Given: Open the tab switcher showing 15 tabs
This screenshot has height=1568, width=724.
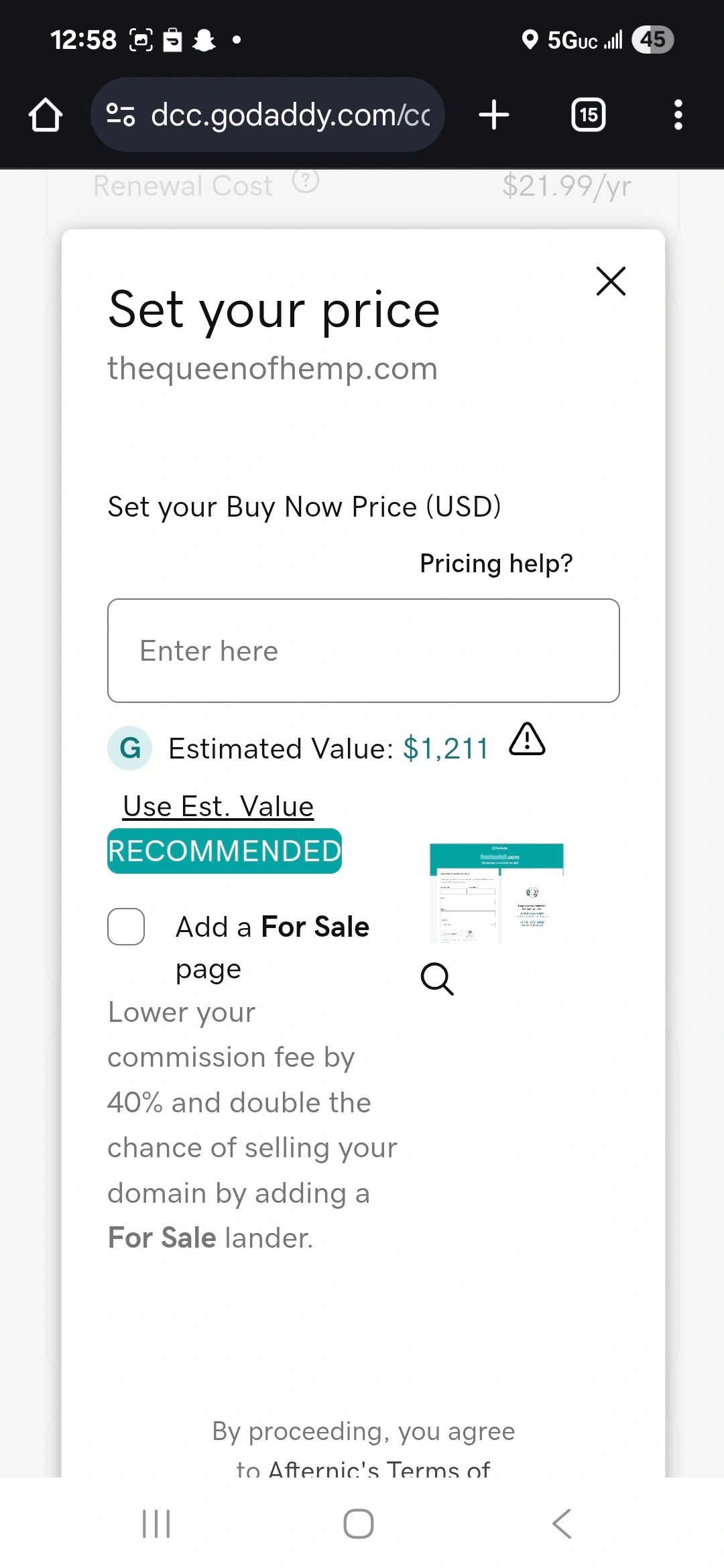Looking at the screenshot, I should pyautogui.click(x=588, y=115).
